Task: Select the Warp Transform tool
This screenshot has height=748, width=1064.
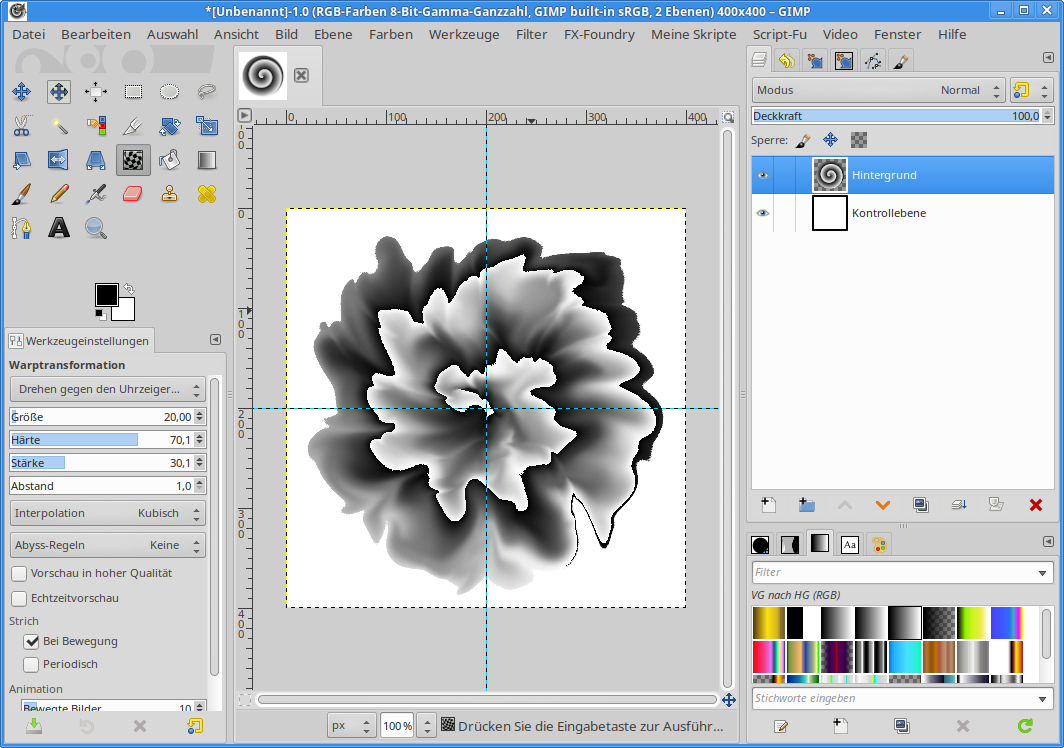Action: [133, 159]
